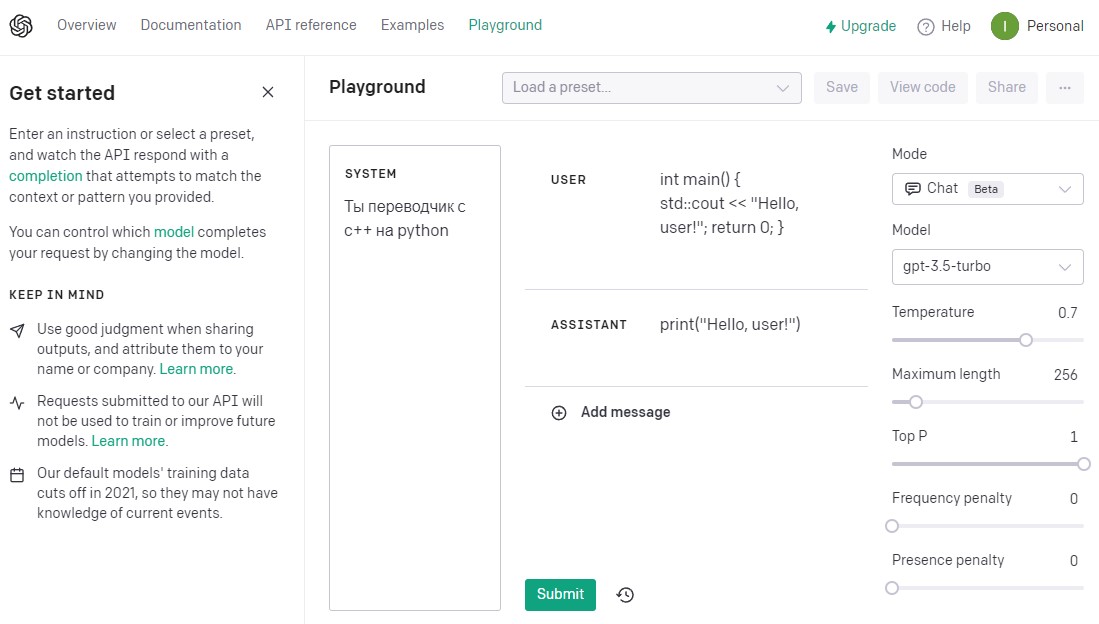Viewport: 1099px width, 624px height.
Task: Open the three-dots more options menu
Action: pyautogui.click(x=1065, y=88)
